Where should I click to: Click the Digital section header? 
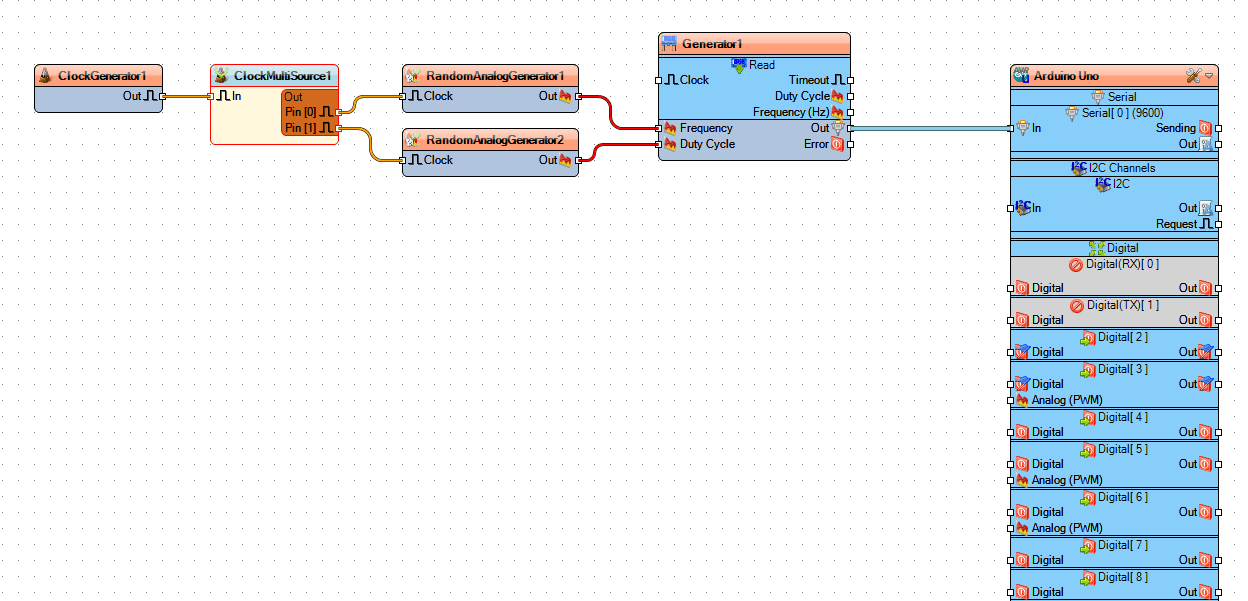[1114, 248]
